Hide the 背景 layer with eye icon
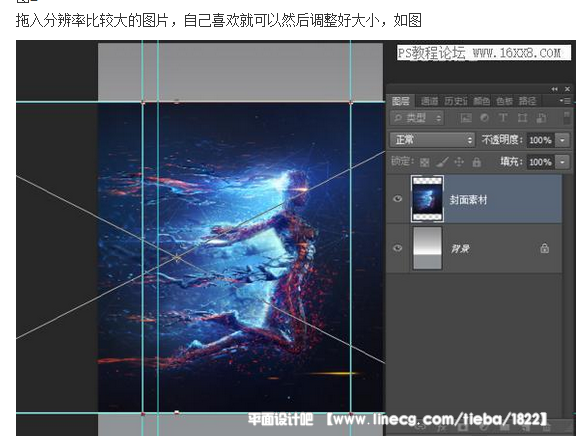 (x=398, y=248)
